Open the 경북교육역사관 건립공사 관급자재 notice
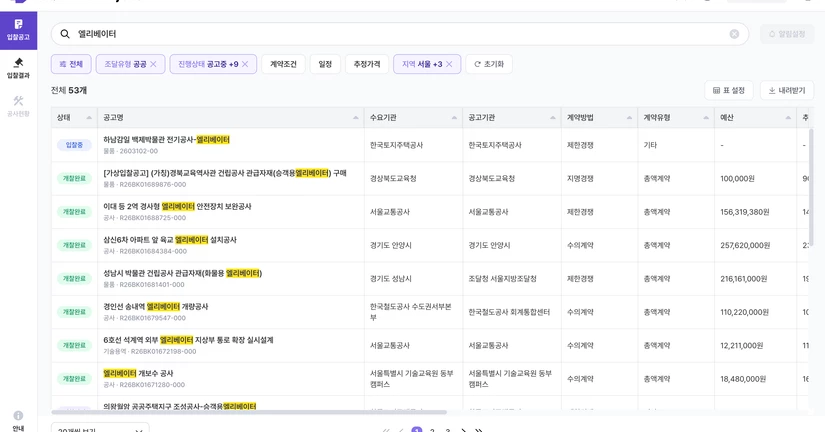Image resolution: width=825 pixels, height=432 pixels. pyautogui.click(x=225, y=173)
